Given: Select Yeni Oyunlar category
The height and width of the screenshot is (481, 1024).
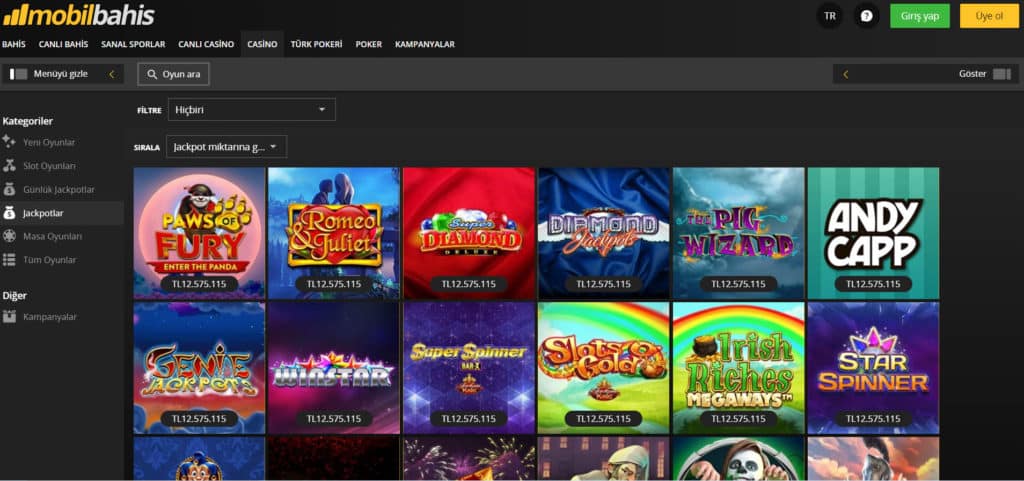Looking at the screenshot, I should [x=49, y=142].
